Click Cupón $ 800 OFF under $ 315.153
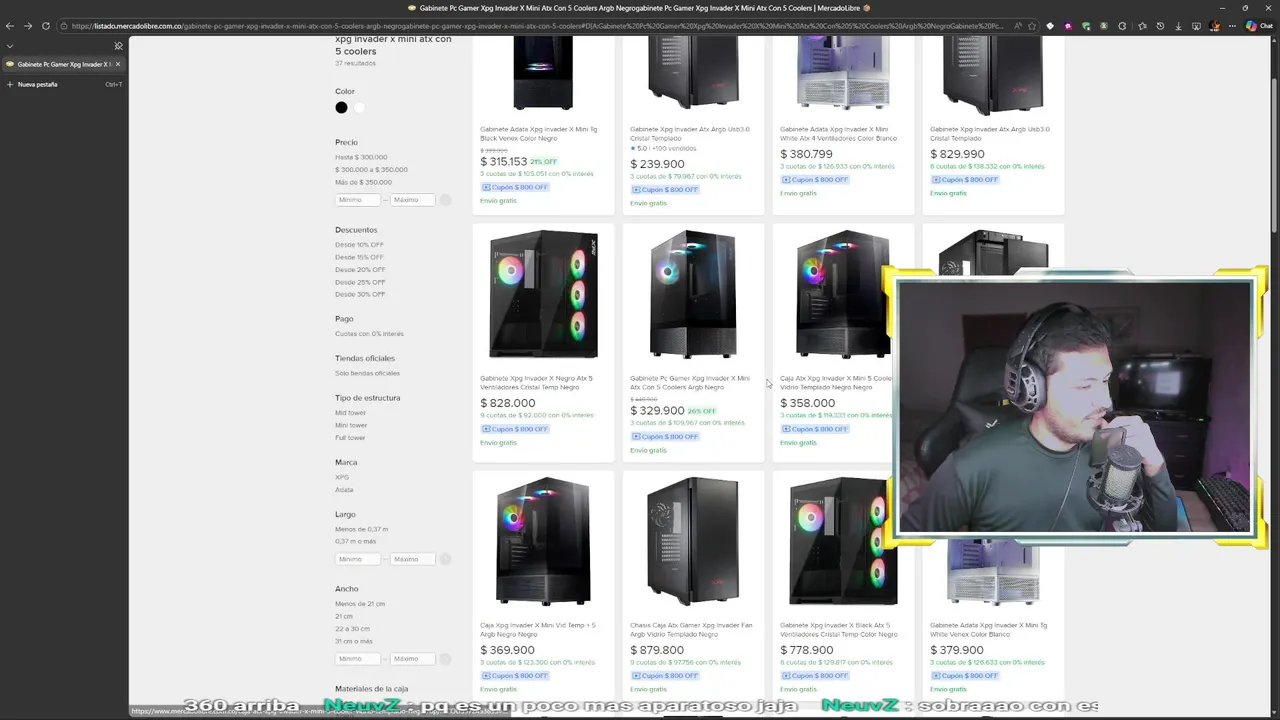Screen dimensions: 1280x720 (515, 187)
